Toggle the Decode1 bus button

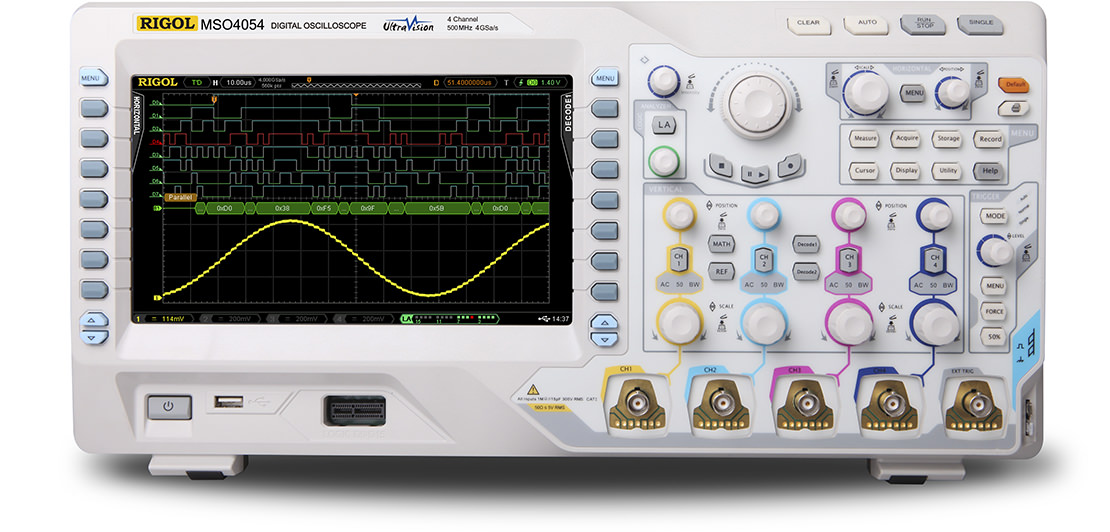point(806,244)
